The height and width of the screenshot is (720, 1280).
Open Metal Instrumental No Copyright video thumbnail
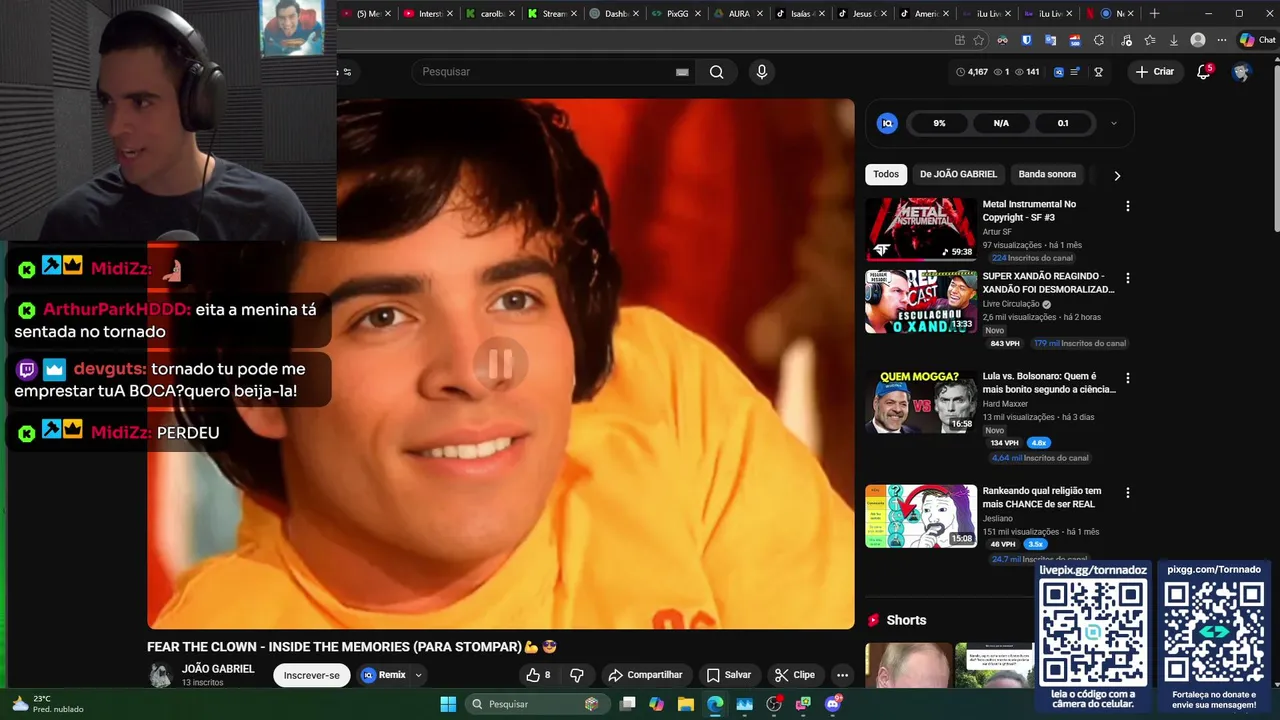click(x=921, y=229)
